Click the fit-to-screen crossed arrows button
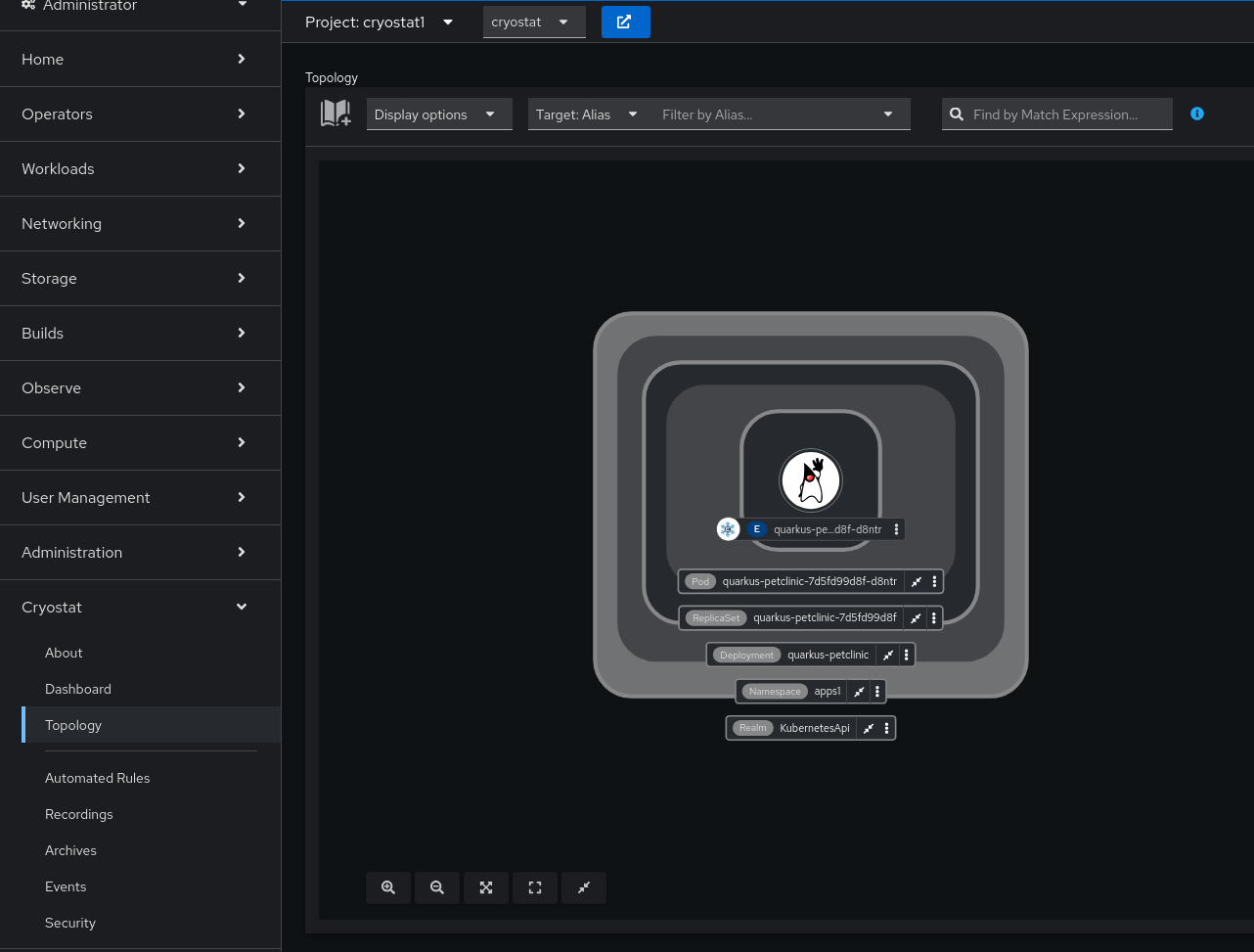The image size is (1254, 952). (x=486, y=887)
